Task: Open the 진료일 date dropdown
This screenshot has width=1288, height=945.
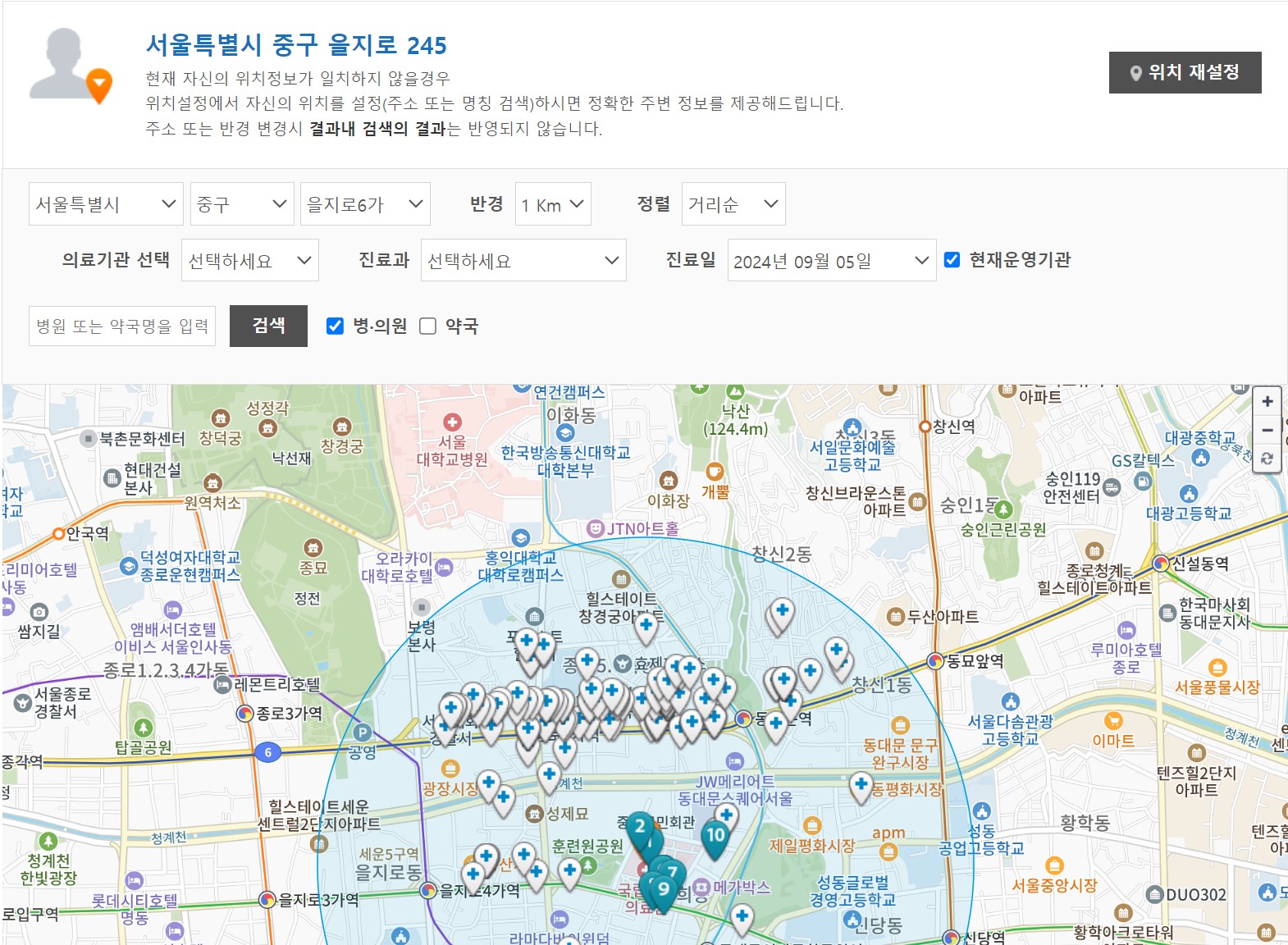Action: click(x=832, y=260)
